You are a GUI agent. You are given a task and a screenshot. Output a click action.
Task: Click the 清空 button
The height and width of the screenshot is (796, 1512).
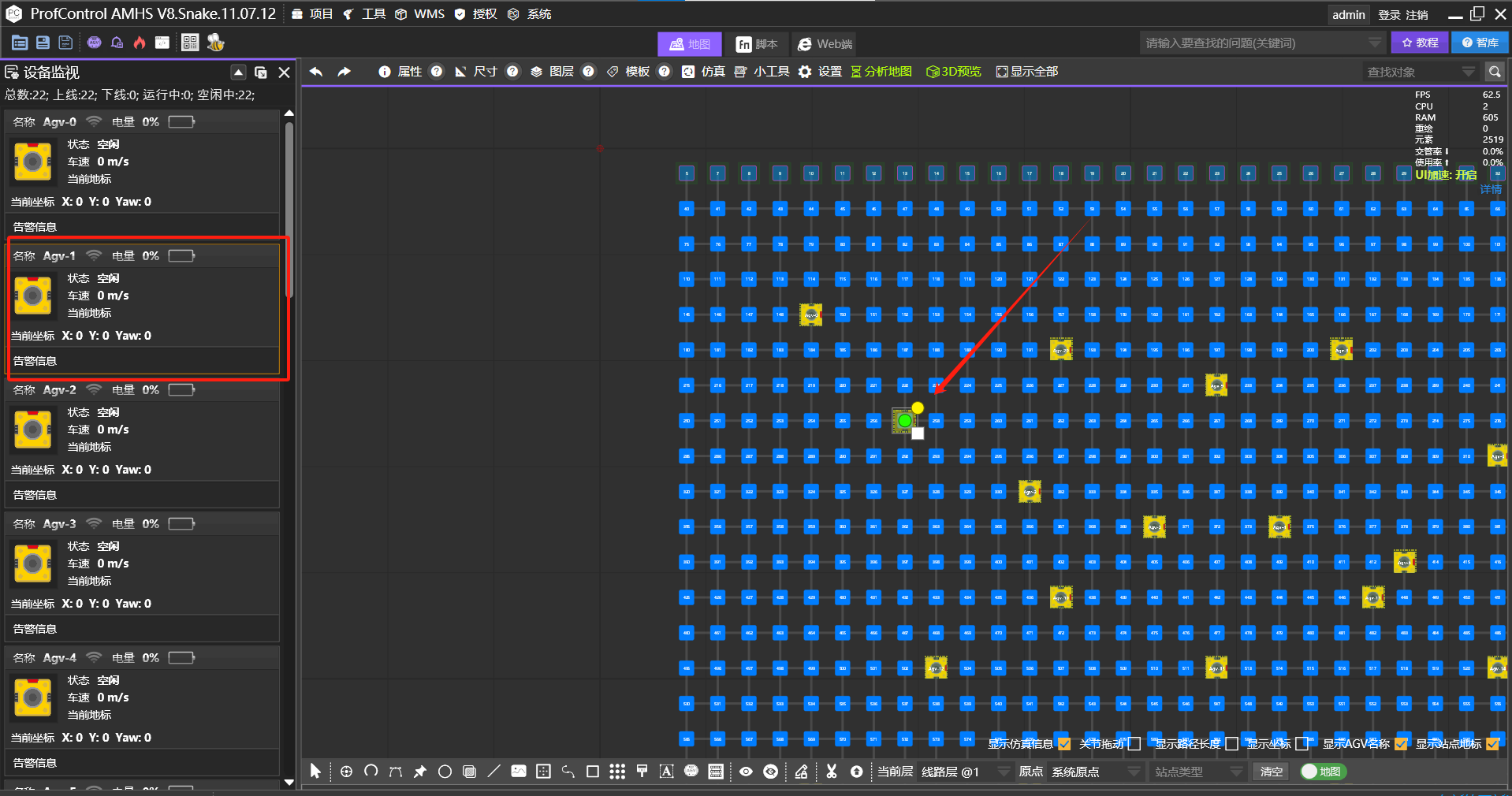tap(1271, 772)
